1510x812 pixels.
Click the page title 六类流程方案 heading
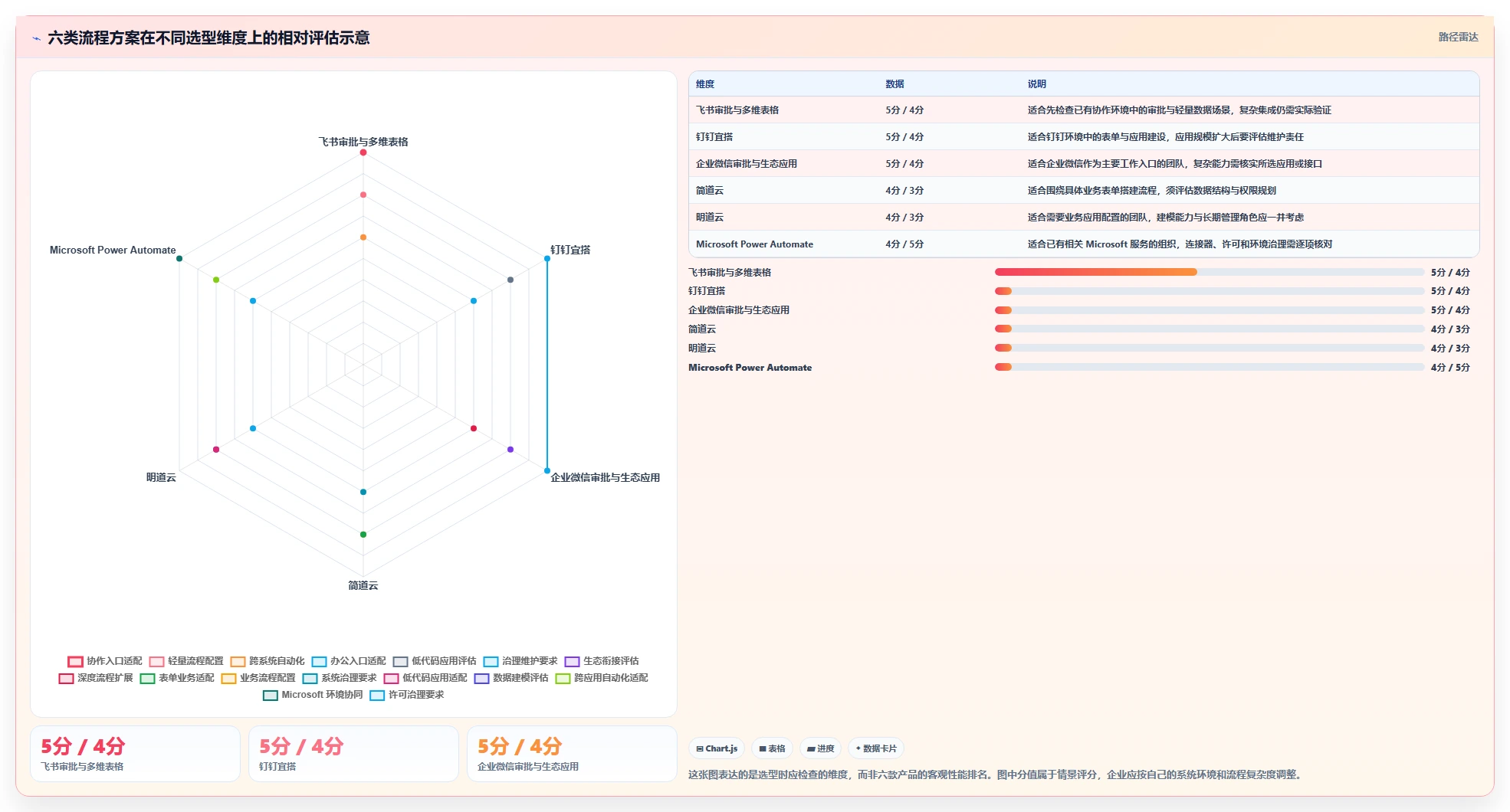[x=208, y=38]
